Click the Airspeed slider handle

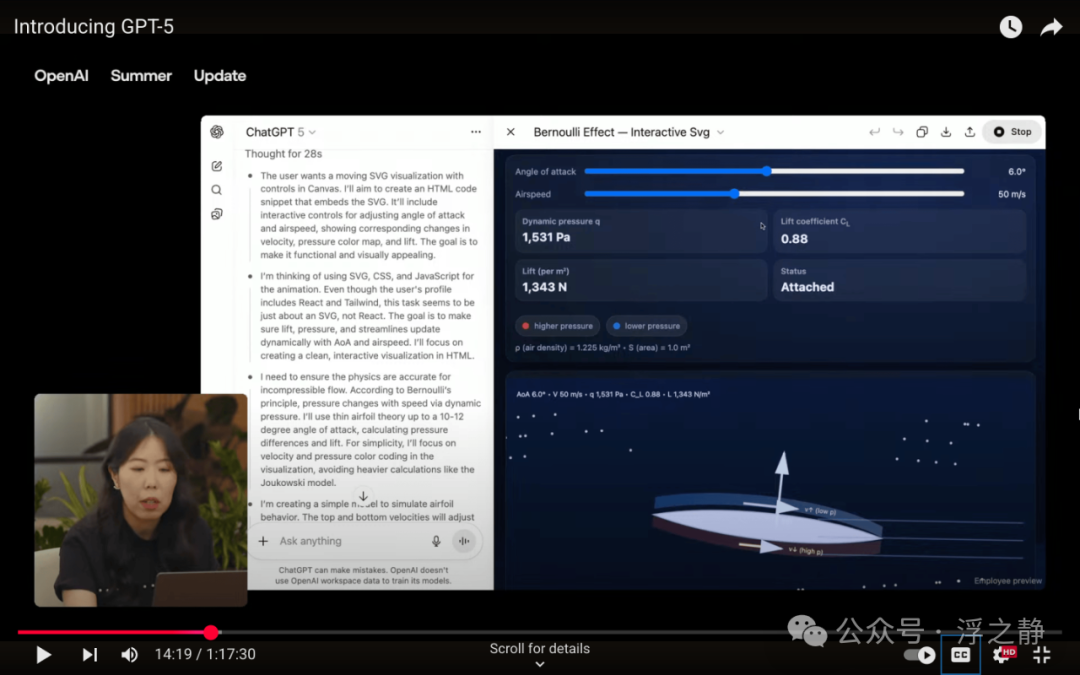[x=734, y=194]
